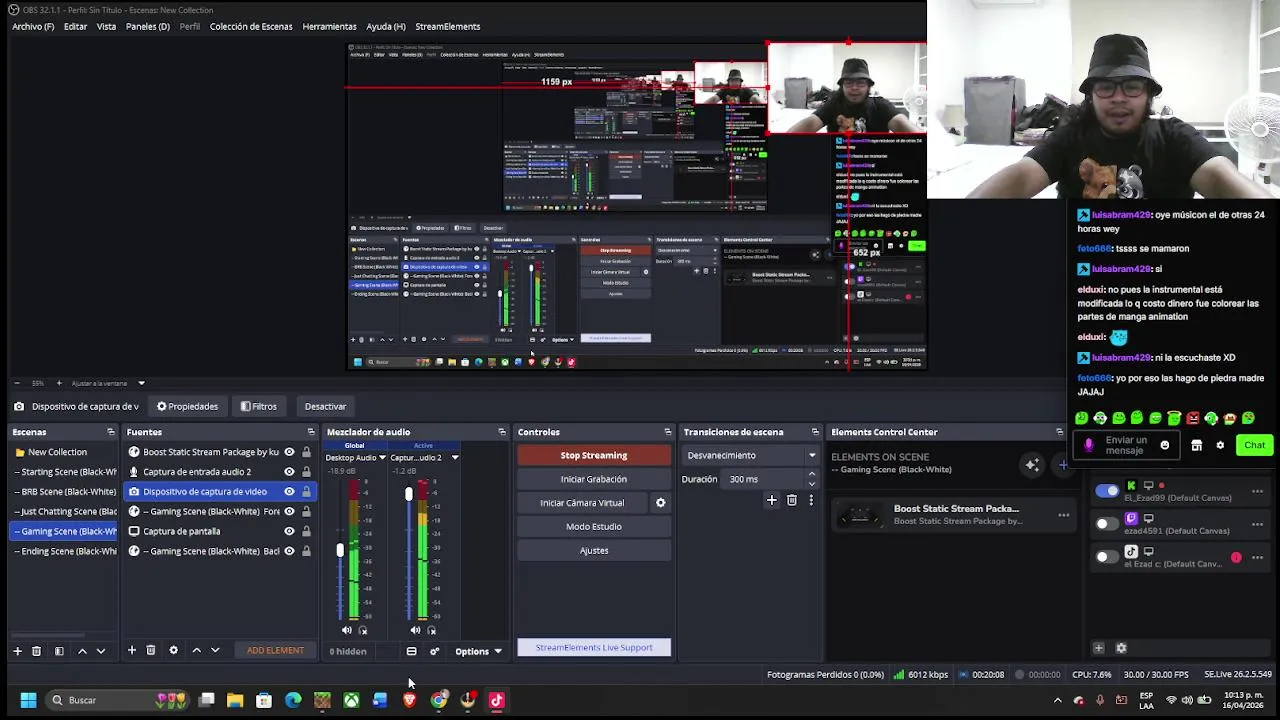Adjust Desktop Audio volume slider handle

tap(340, 551)
